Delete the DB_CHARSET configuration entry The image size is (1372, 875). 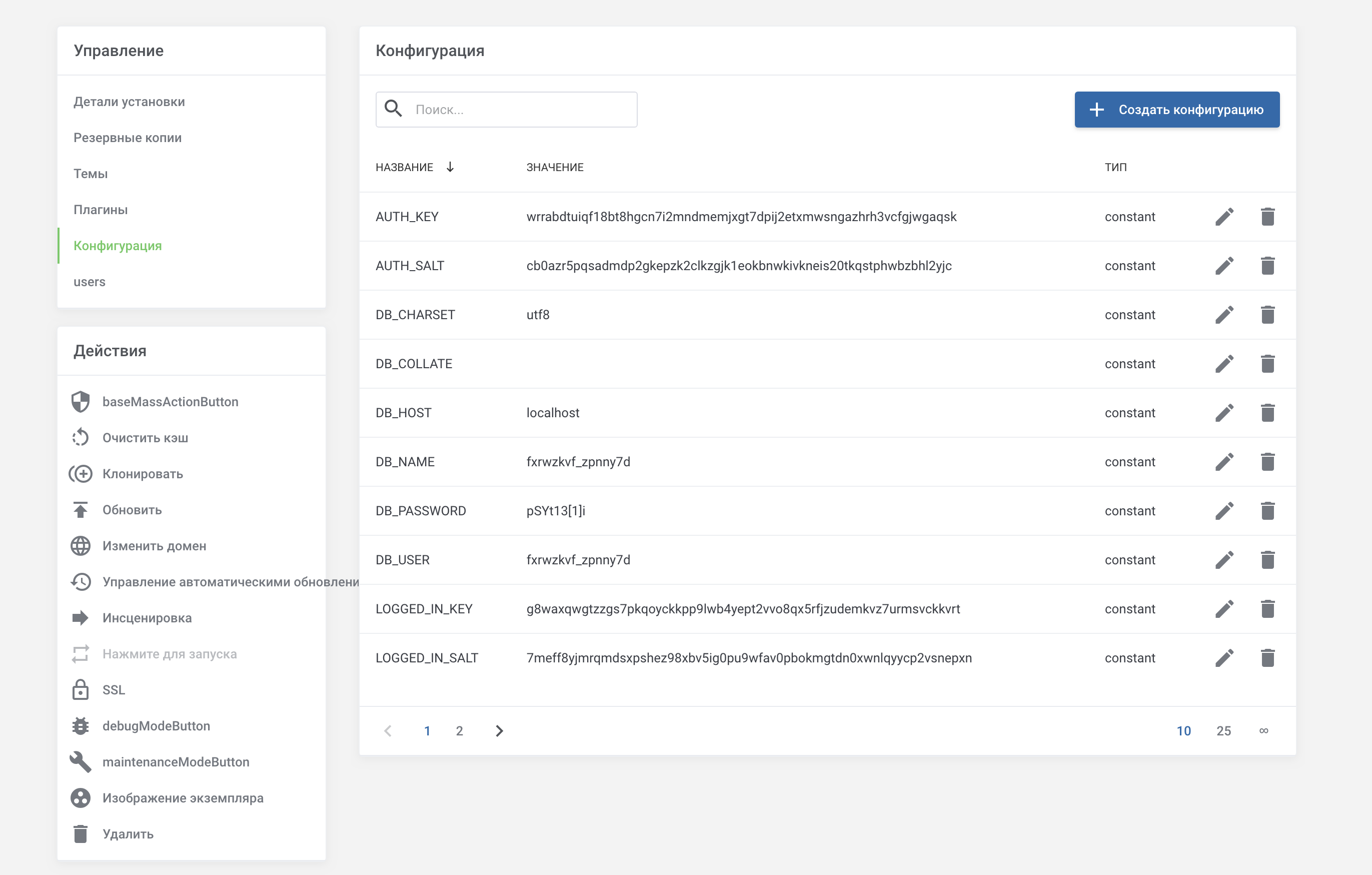point(1267,315)
